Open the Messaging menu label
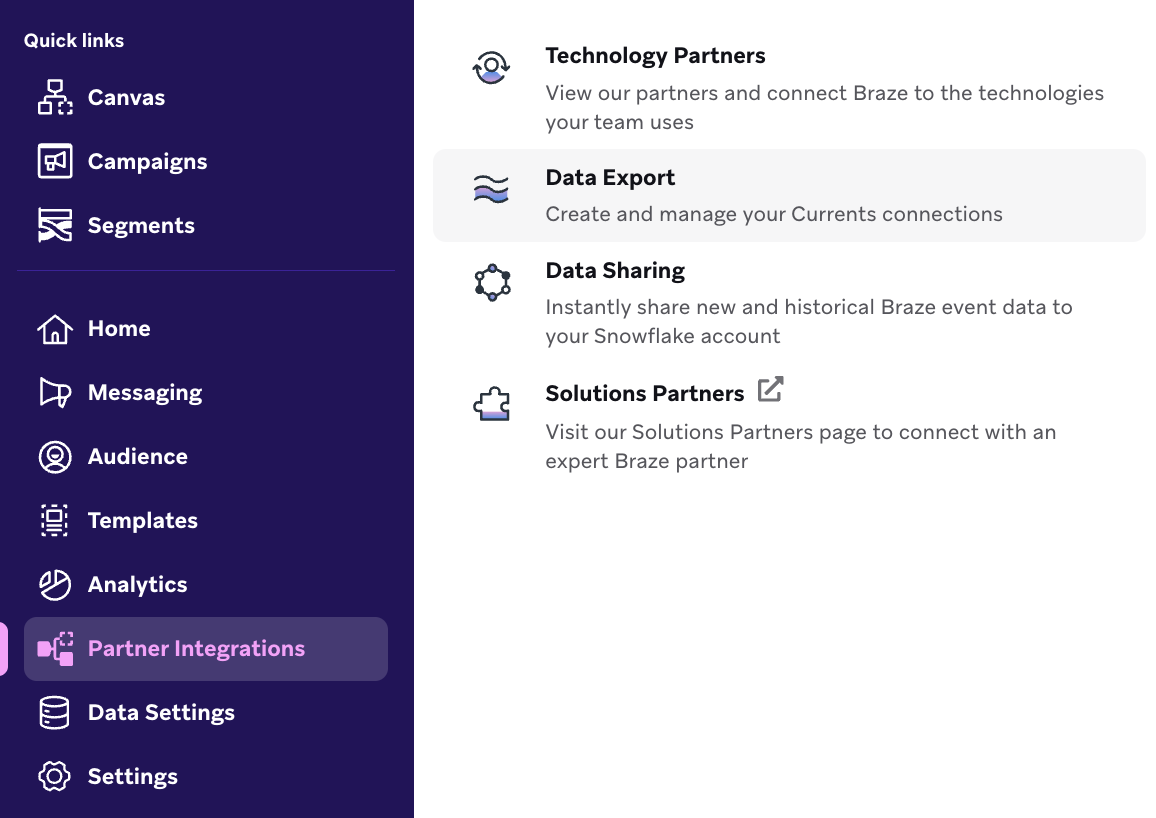1156x818 pixels. pyautogui.click(x=144, y=393)
